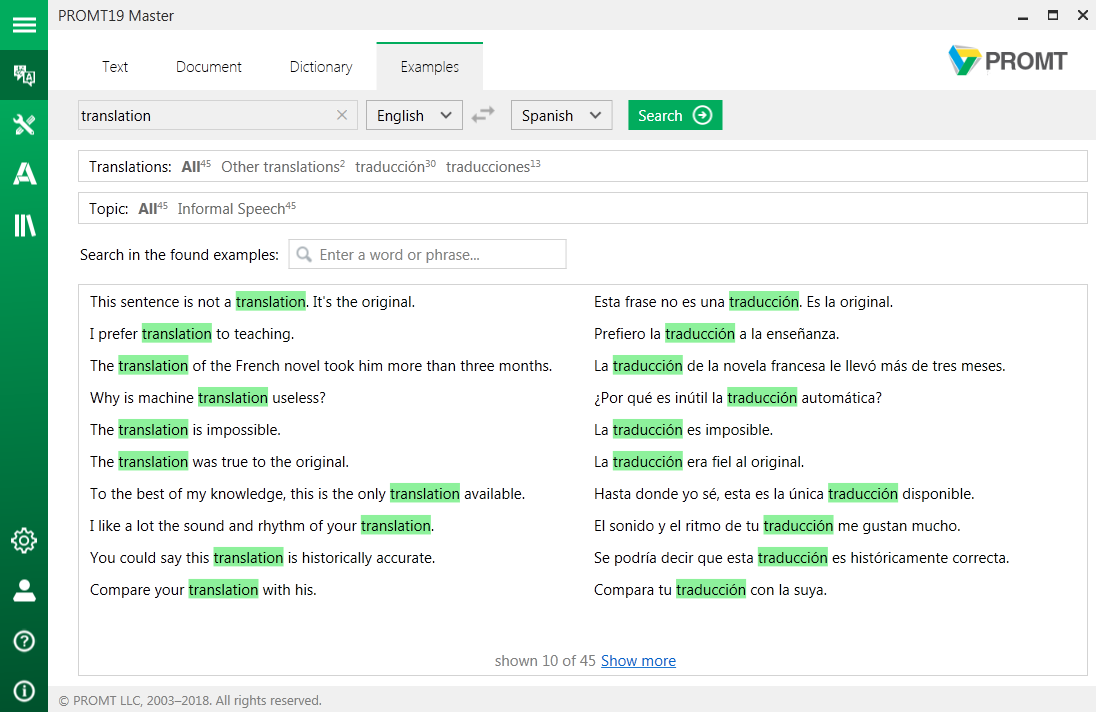Open the help question mark icon
1096x712 pixels.
point(24,641)
